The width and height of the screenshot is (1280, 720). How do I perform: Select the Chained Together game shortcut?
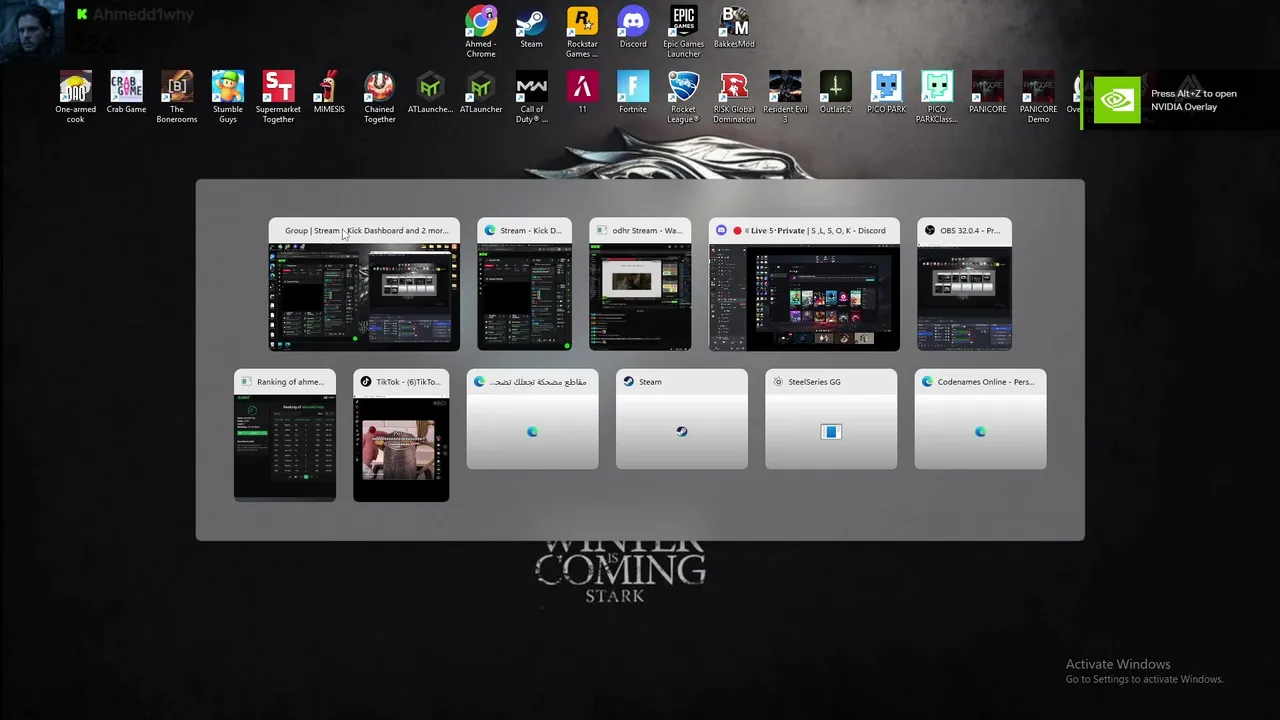[379, 97]
